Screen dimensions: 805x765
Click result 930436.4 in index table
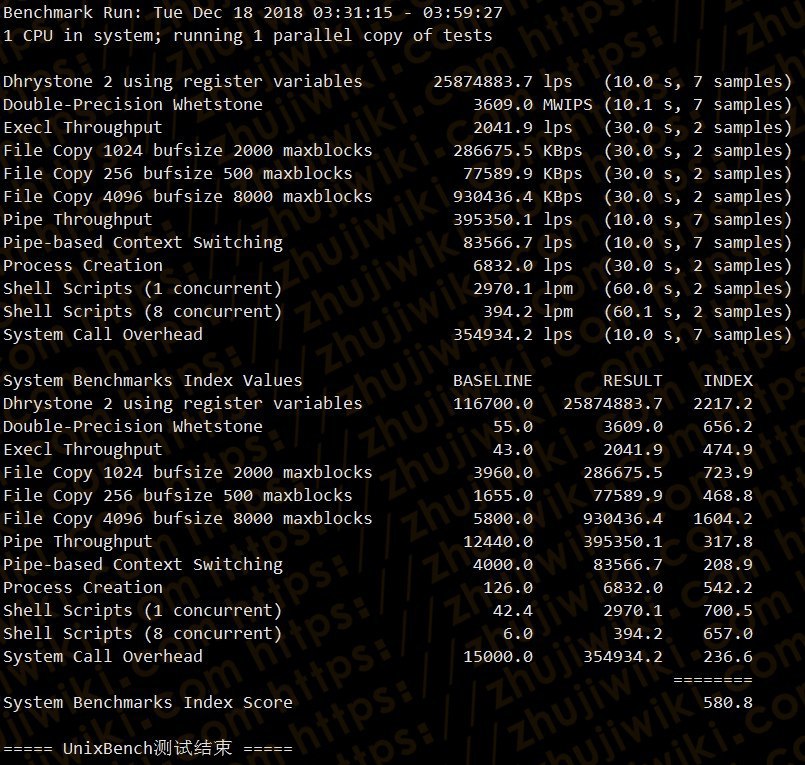(623, 519)
